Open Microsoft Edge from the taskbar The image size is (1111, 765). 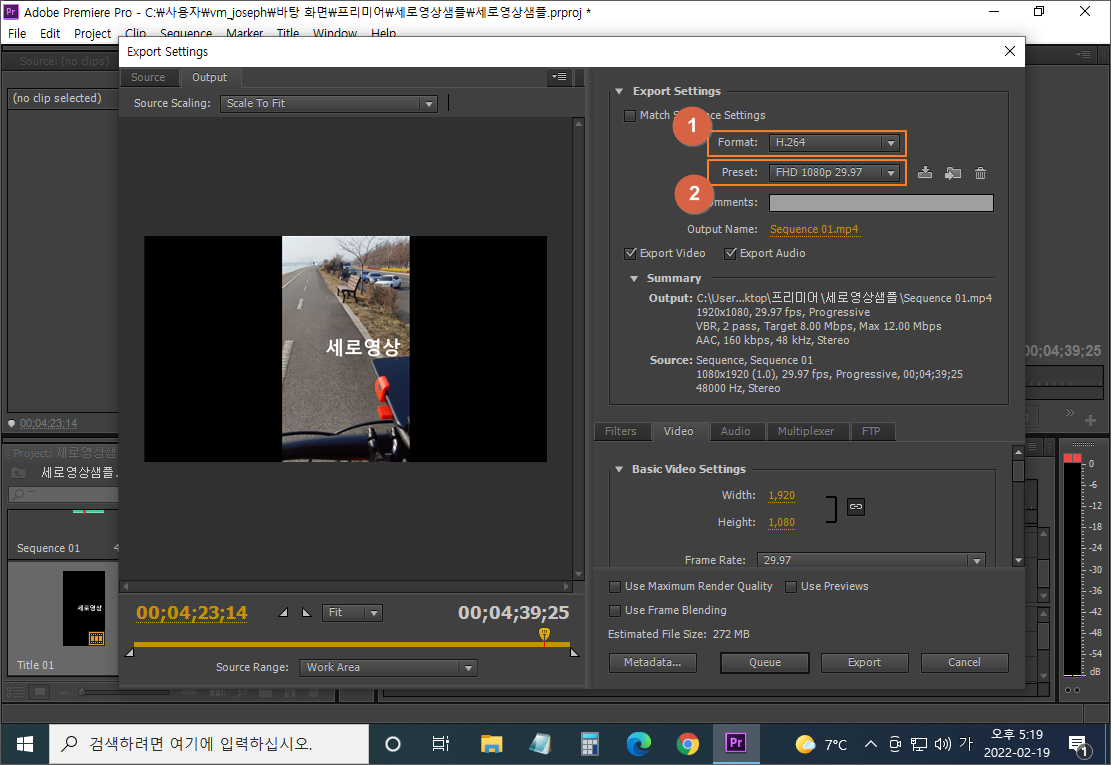[638, 744]
